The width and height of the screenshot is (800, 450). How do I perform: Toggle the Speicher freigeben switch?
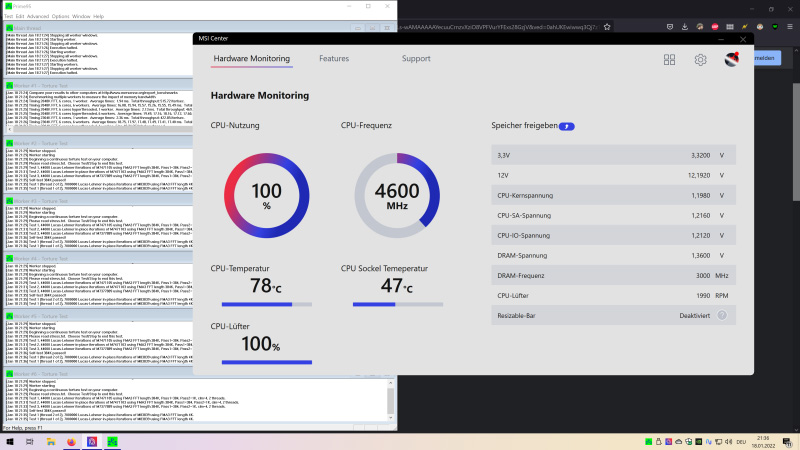click(x=566, y=126)
